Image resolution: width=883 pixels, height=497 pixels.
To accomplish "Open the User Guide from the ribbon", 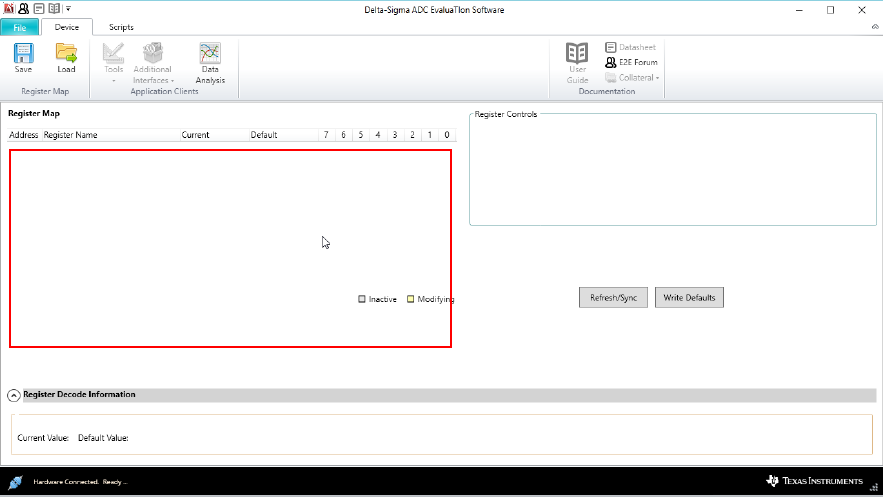I will point(577,63).
